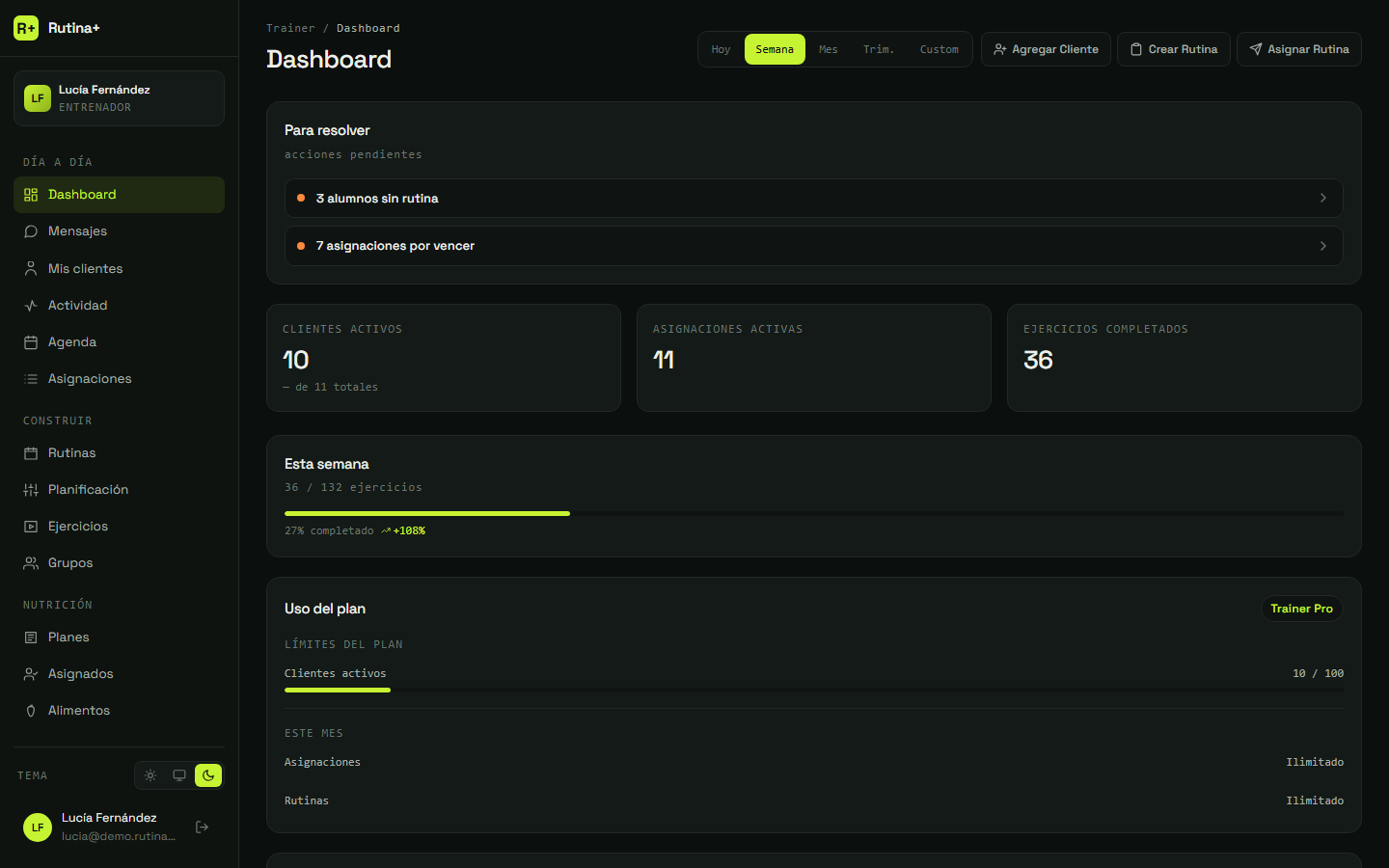Open the Ejercicios Completados stat card
Screen dimensions: 1389x868
pyautogui.click(x=1185, y=358)
